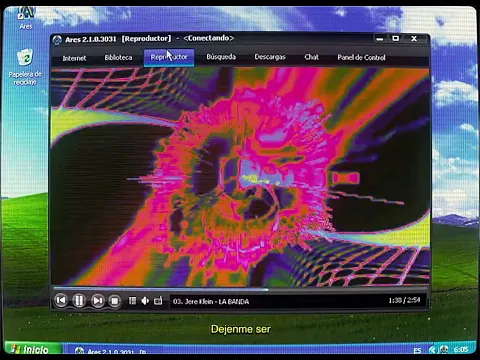
Task: Open the Internet tab
Action: click(x=74, y=58)
